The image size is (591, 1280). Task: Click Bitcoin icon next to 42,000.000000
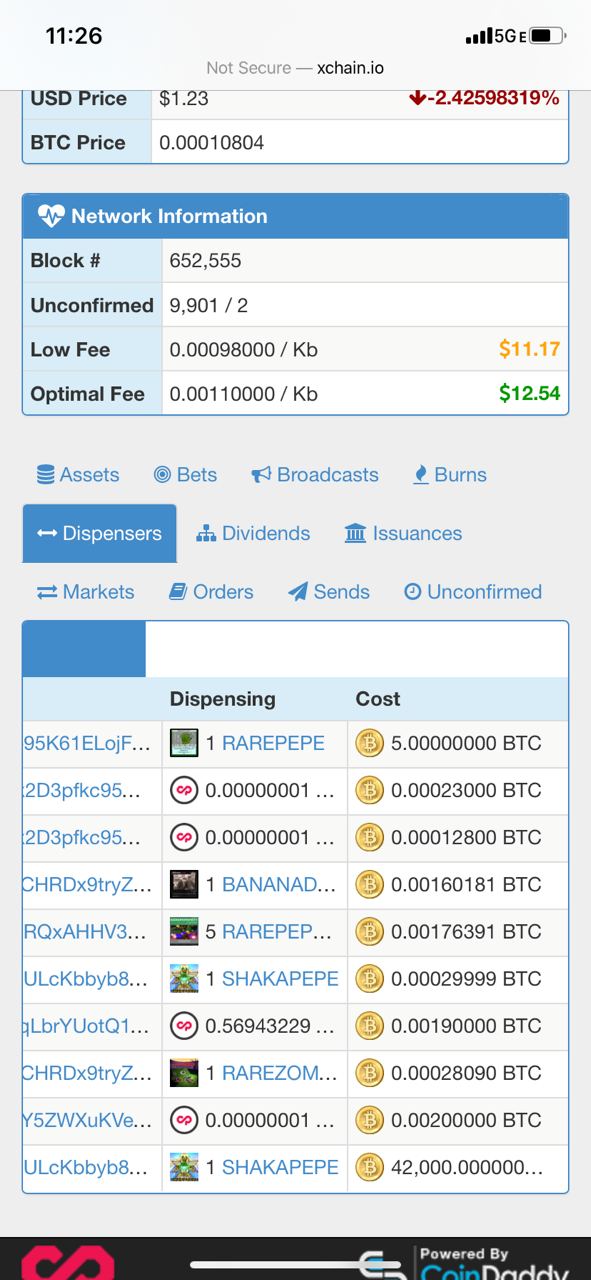pos(370,1166)
